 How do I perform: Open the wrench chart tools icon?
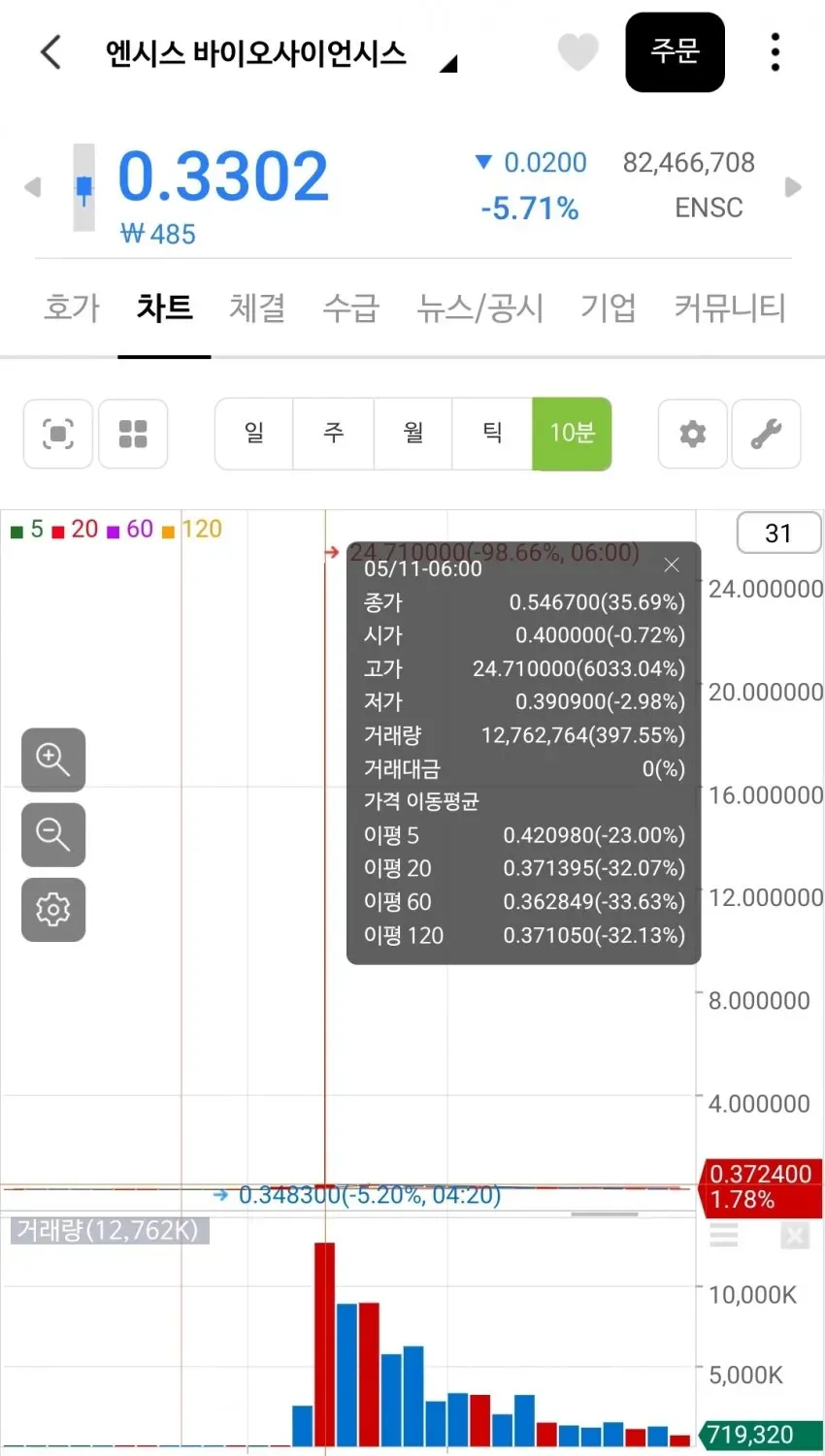tap(766, 434)
